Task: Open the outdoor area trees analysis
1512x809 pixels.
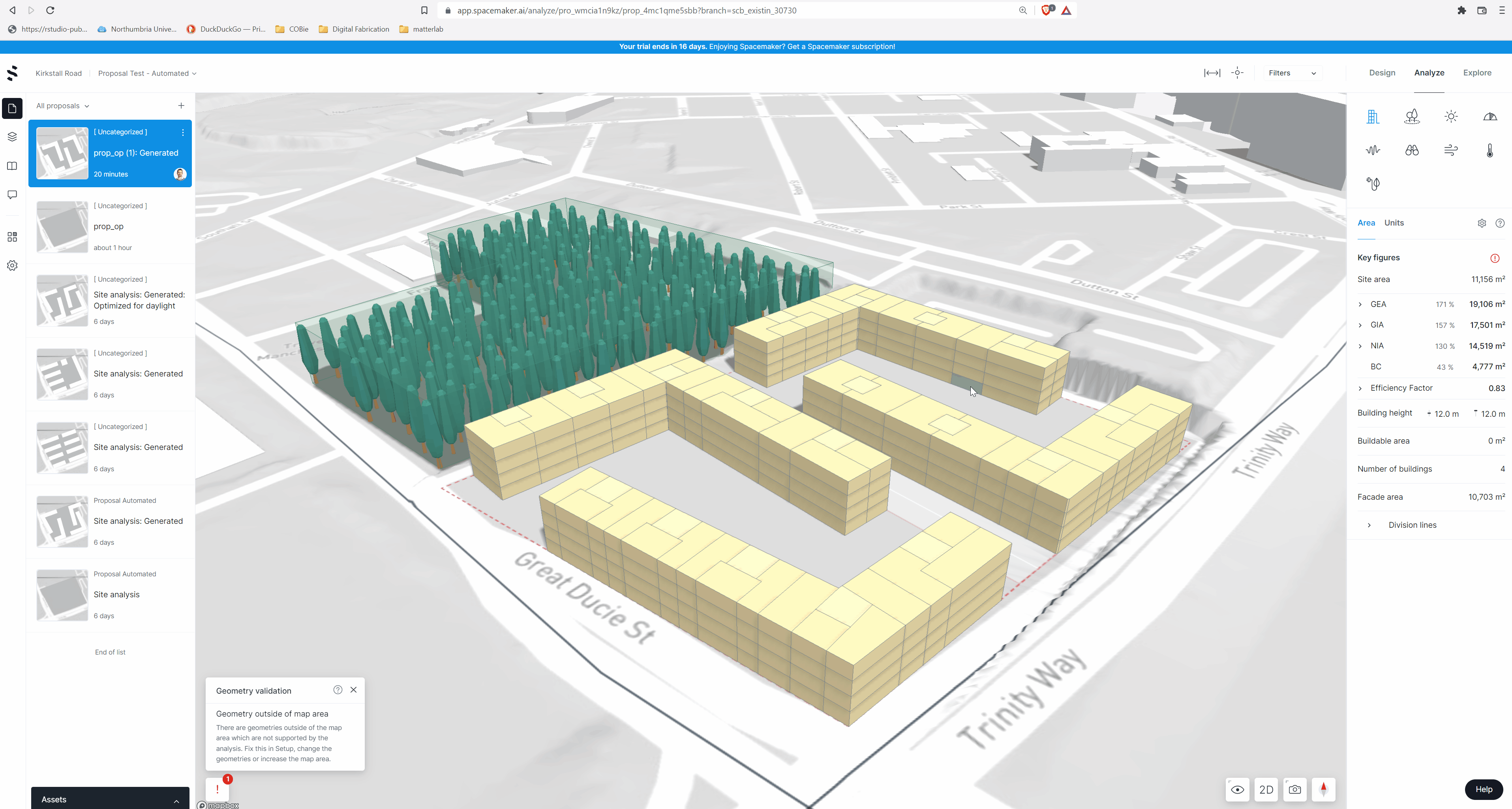Action: [x=1412, y=116]
